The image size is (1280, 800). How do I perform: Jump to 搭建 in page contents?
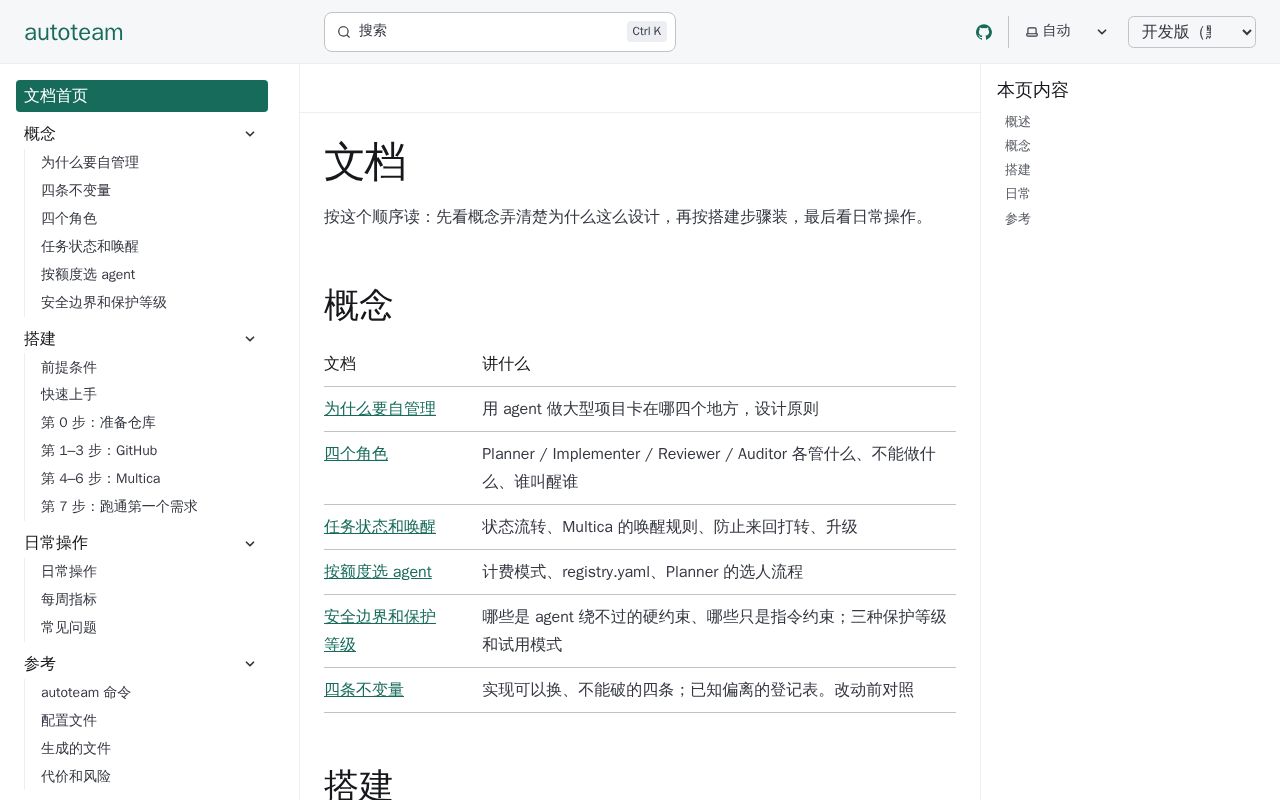tap(1018, 170)
